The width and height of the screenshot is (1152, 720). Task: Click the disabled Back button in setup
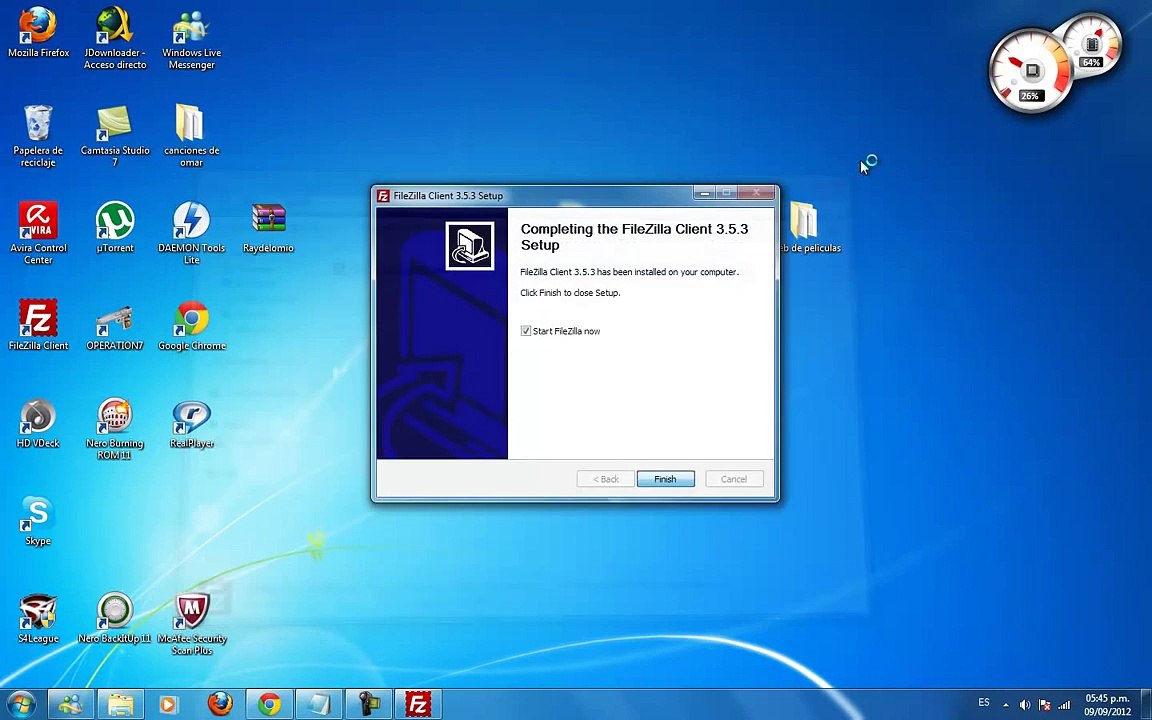click(605, 479)
